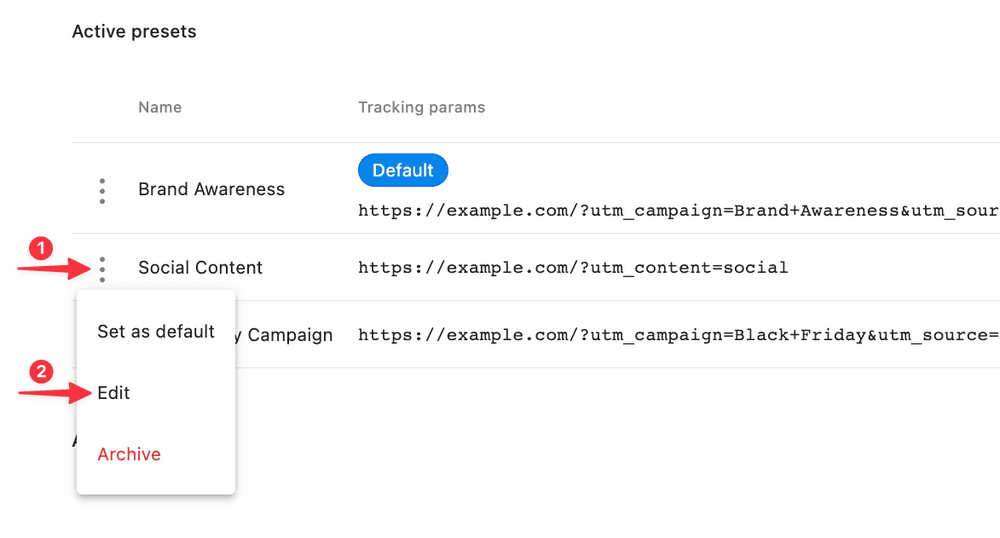Click the partially hidden Campaign preset name
Viewport: 1000px width, 538px height.
pos(288,335)
